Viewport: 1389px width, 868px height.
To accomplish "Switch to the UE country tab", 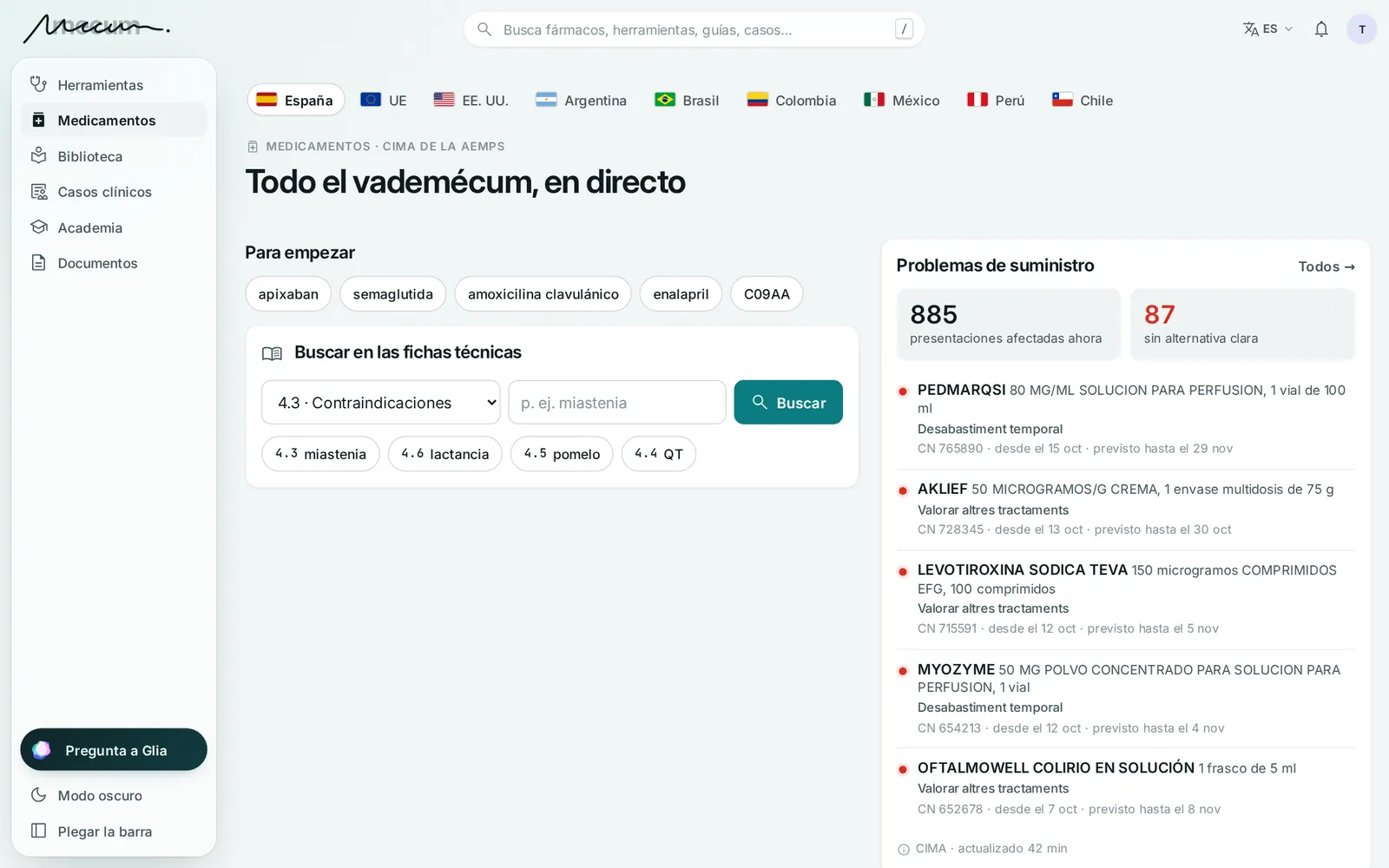I will pos(384,100).
